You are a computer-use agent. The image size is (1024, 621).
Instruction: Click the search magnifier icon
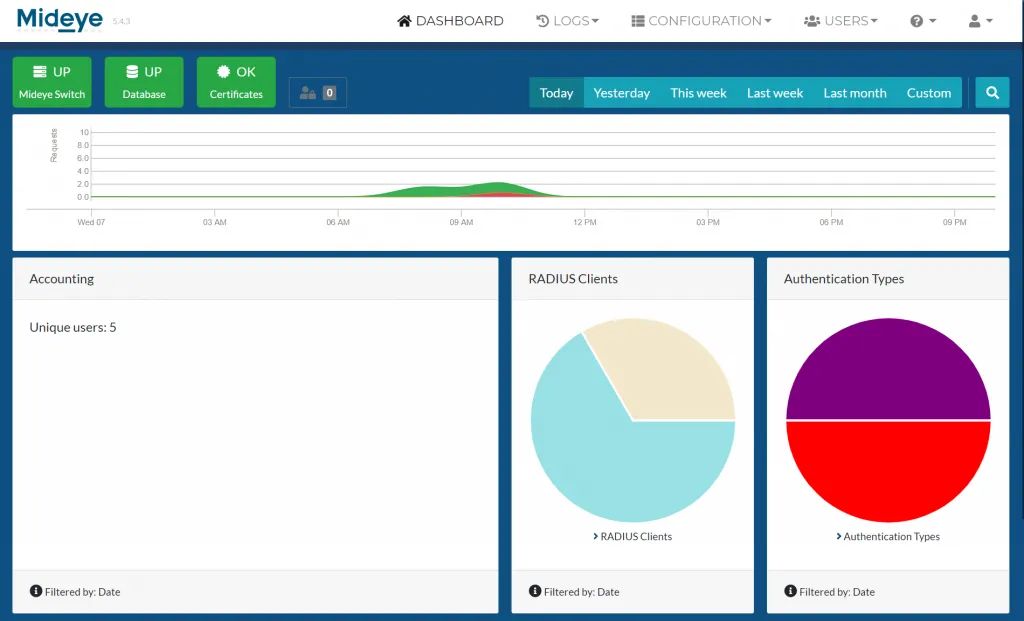tap(991, 91)
